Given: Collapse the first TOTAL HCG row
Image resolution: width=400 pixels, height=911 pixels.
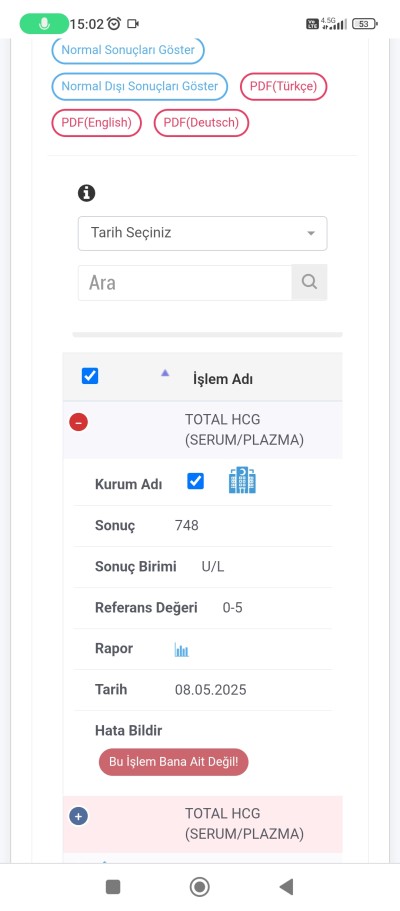Looking at the screenshot, I should 78,422.
